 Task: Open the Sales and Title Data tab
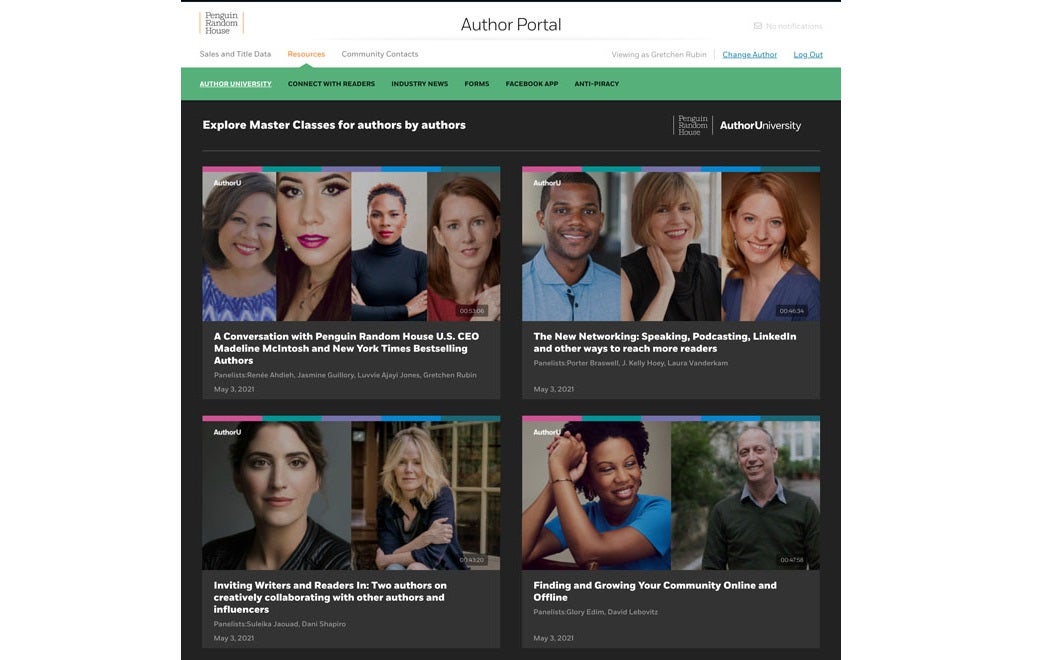235,54
